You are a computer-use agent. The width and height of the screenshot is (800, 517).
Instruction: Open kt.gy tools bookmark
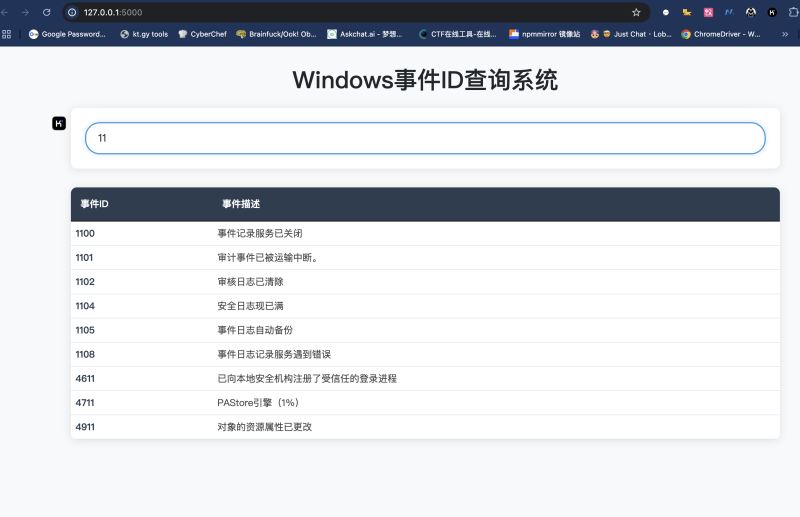pyautogui.click(x=144, y=34)
